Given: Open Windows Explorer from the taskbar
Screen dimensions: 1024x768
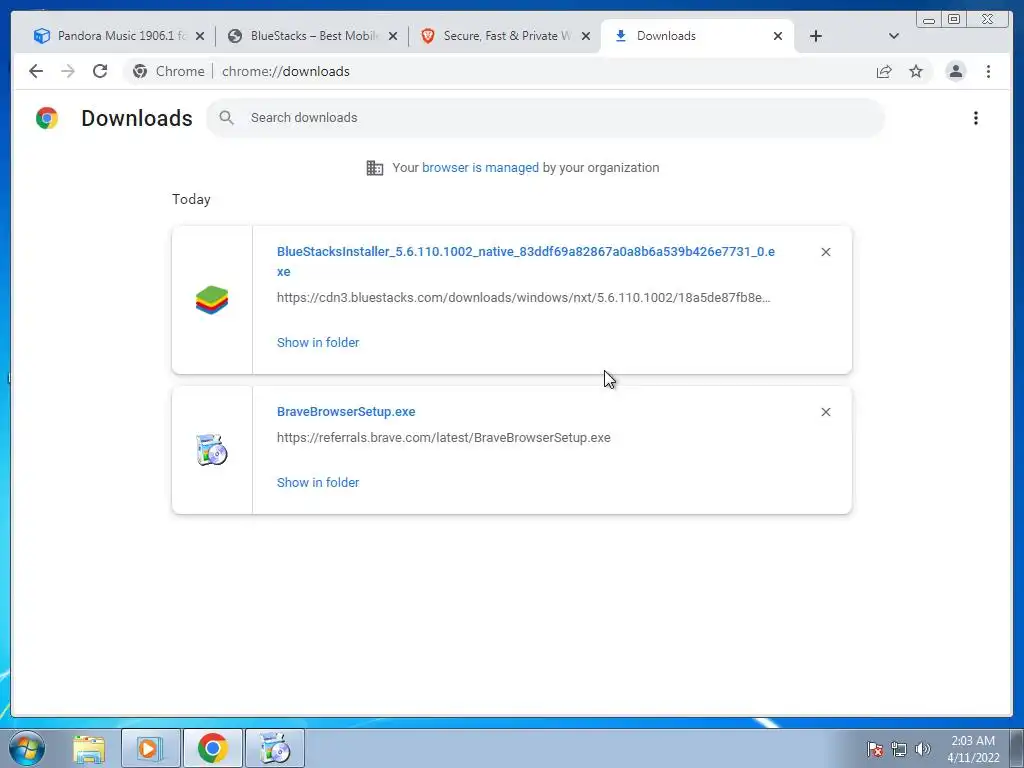Looking at the screenshot, I should (89, 748).
